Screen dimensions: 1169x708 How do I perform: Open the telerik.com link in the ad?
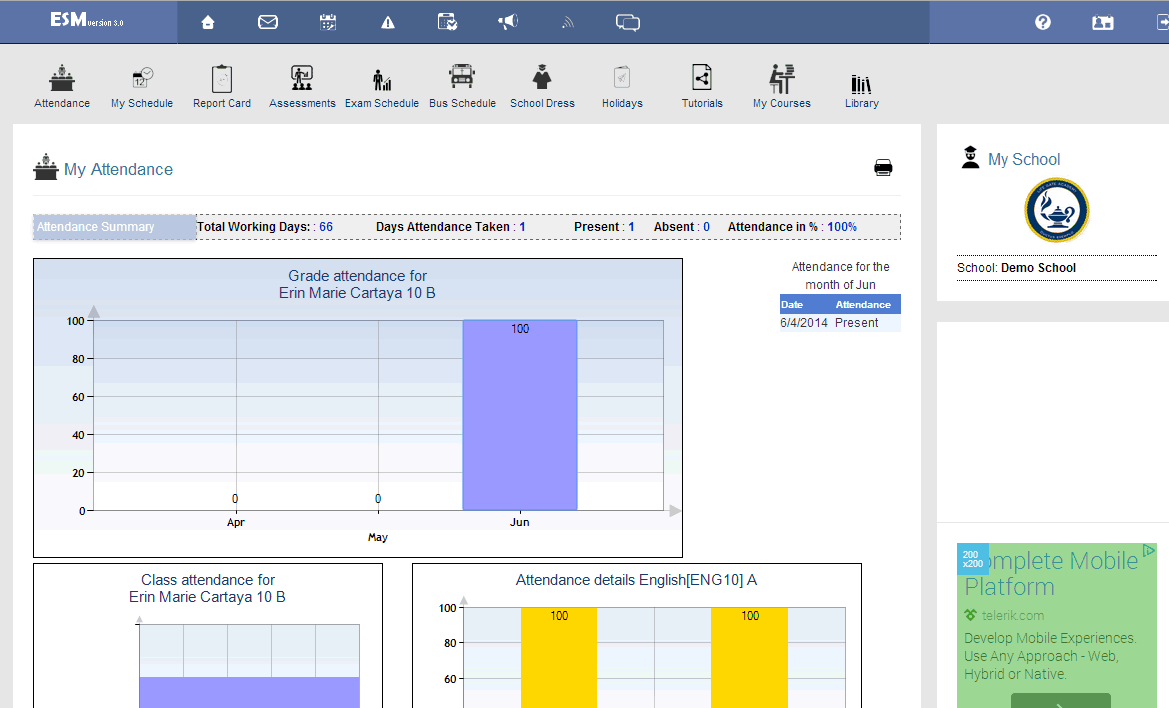click(x=1012, y=616)
